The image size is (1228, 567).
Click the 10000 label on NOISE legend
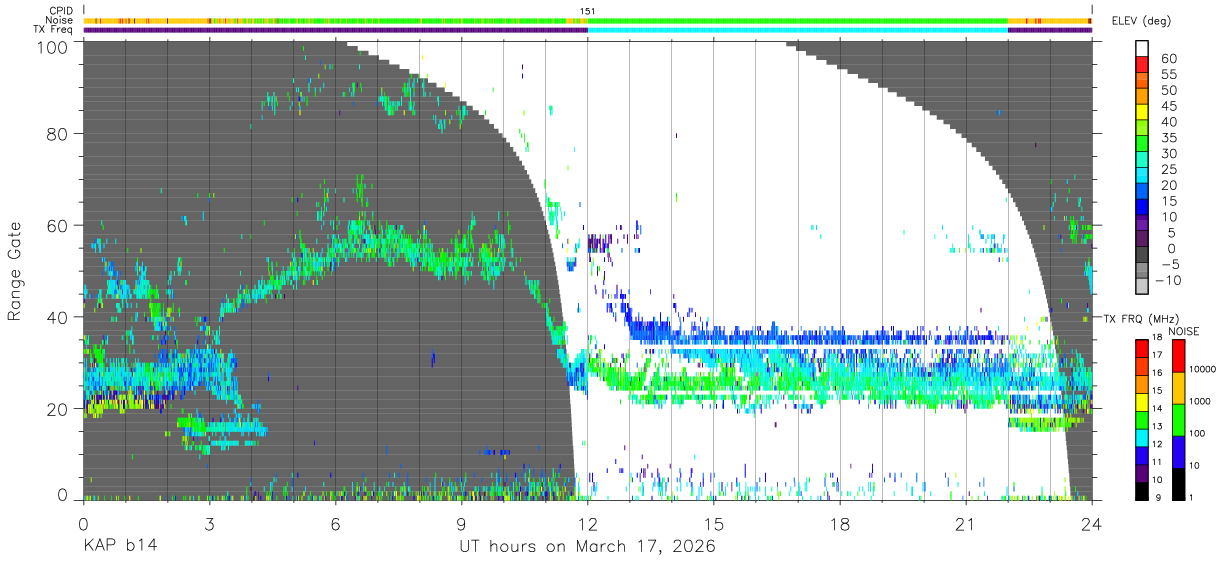coord(1202,370)
